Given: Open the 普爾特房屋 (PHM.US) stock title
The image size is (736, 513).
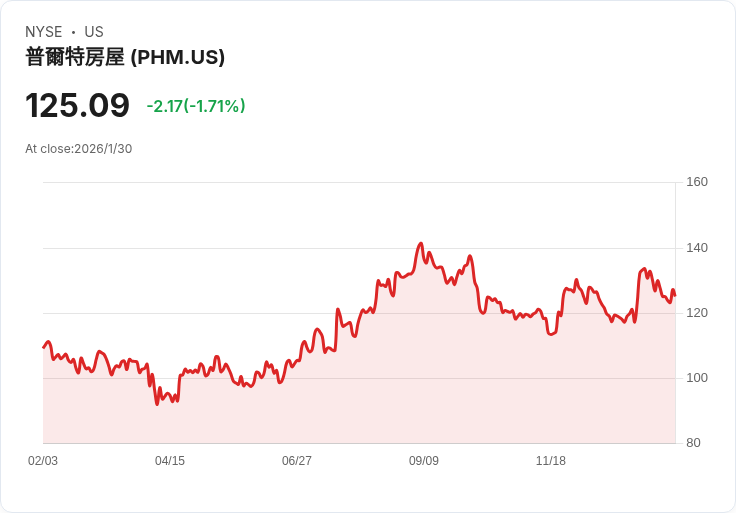Looking at the screenshot, I should [125, 57].
